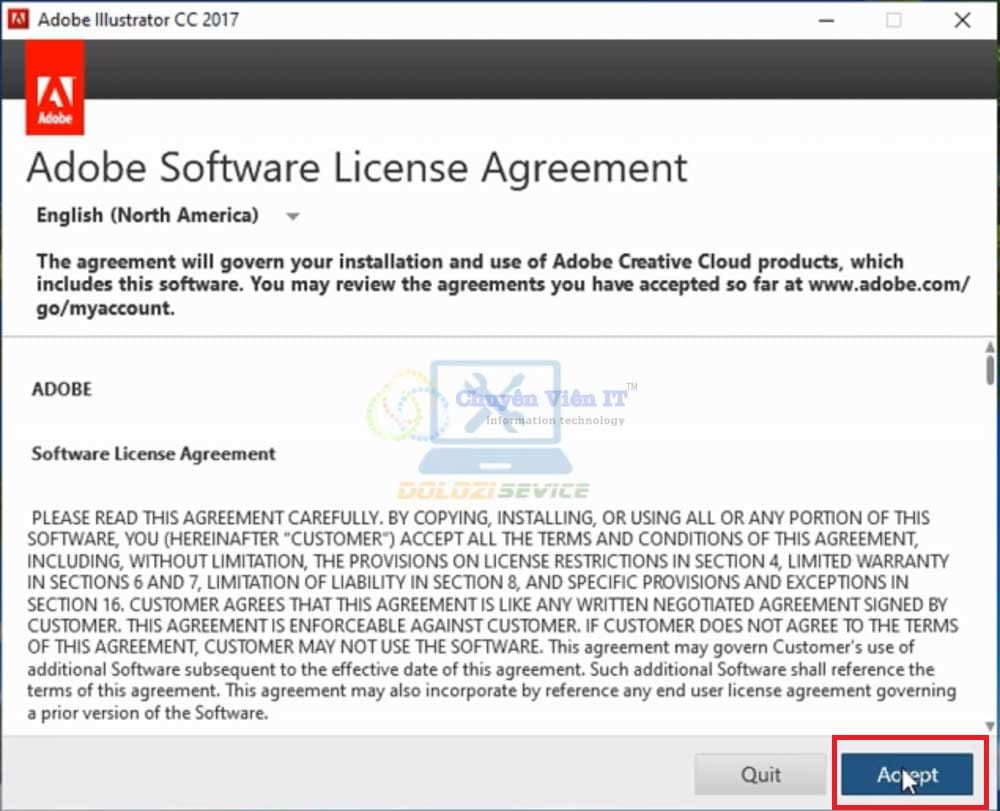
Task: Click the Adobe Software License Agreement heading
Action: (x=357, y=167)
